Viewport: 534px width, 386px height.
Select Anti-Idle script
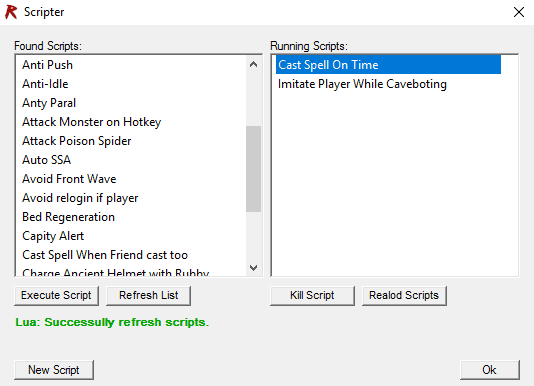[x=131, y=84]
